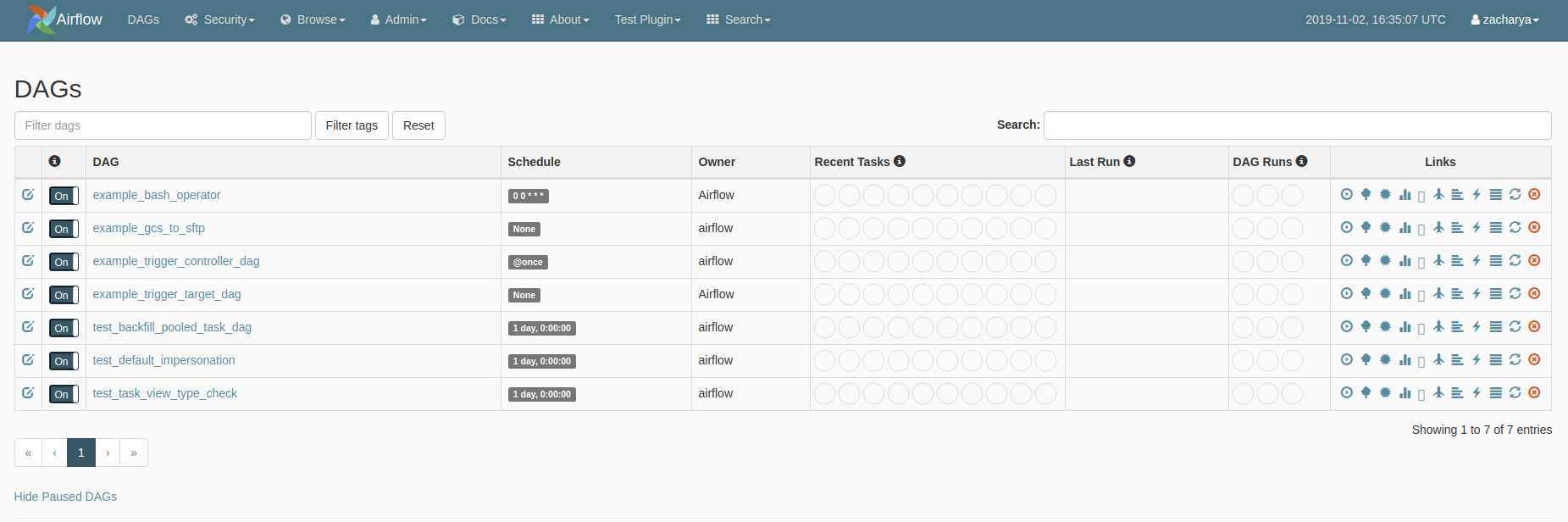Expand the zacharya user menu
This screenshot has width=1568, height=522.
tap(1505, 19)
